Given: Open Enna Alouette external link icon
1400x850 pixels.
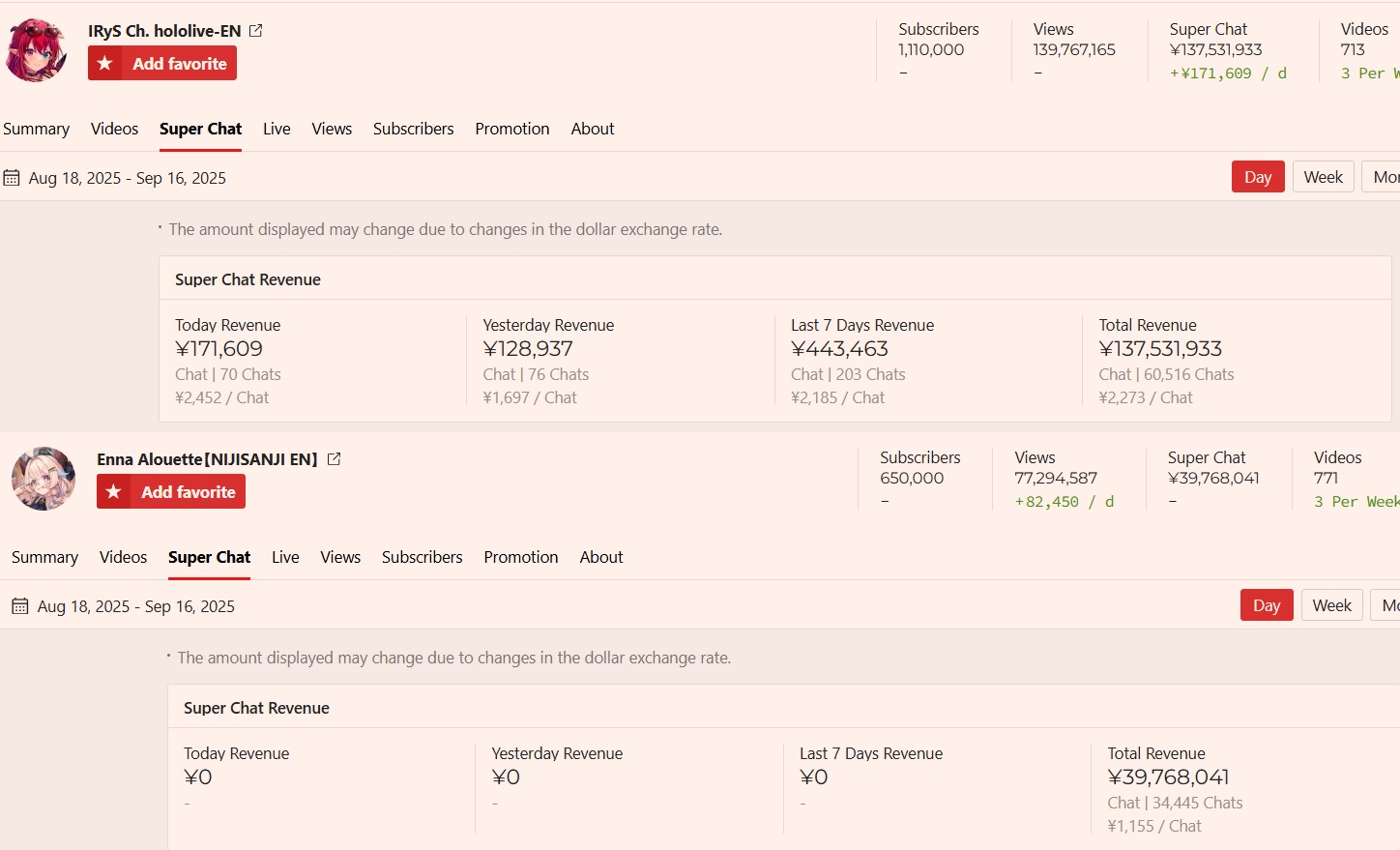Looking at the screenshot, I should [335, 459].
